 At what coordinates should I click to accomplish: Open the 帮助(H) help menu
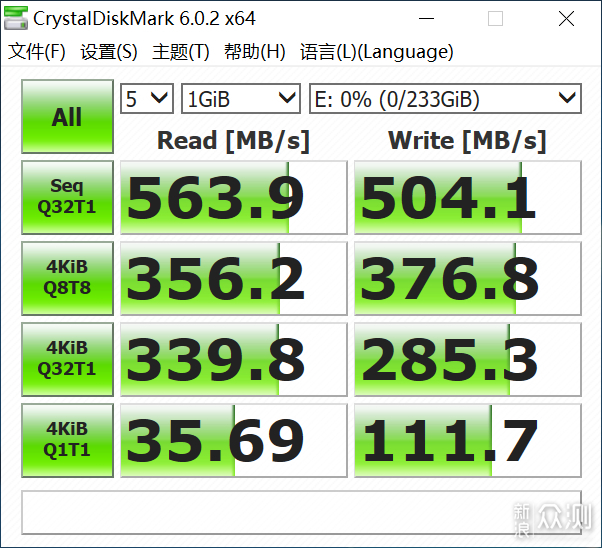[x=254, y=52]
